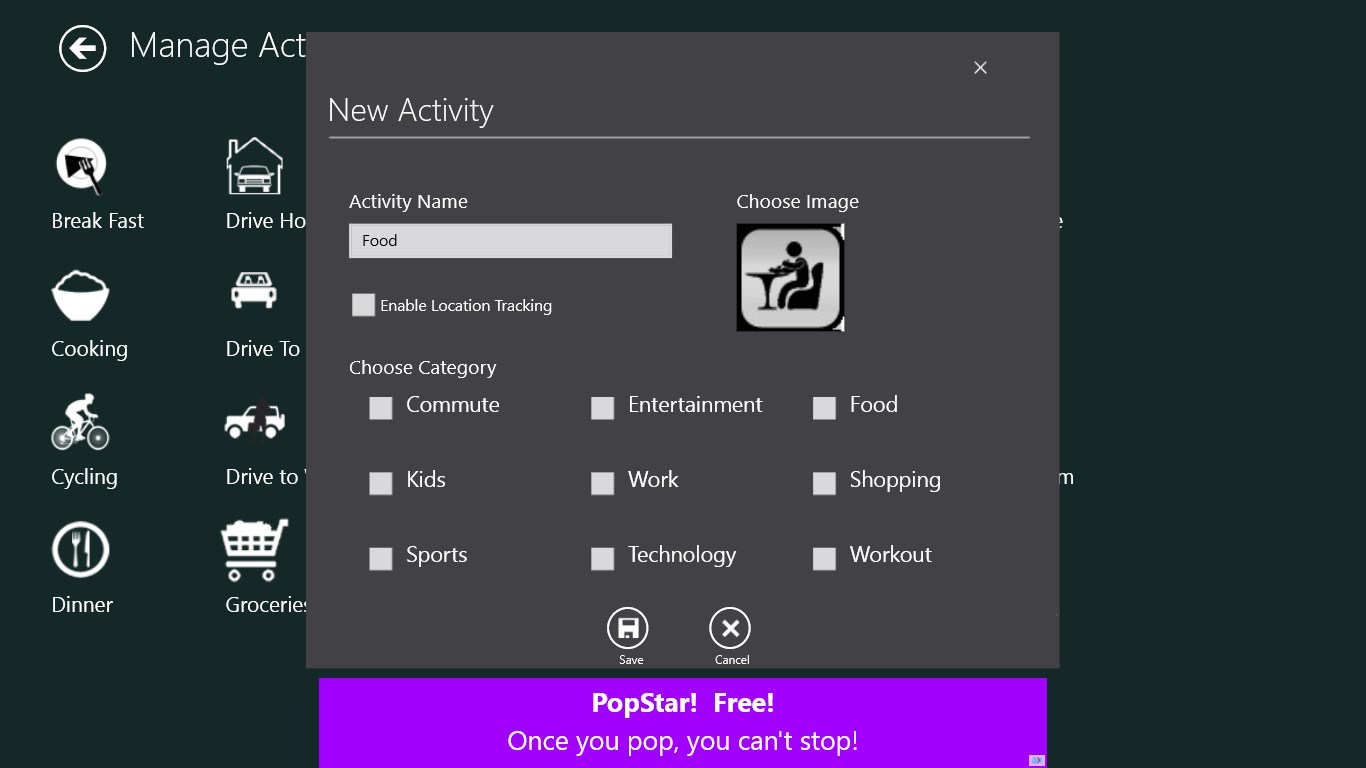Open the Cooking bowl icon
The height and width of the screenshot is (768, 1366).
(80, 296)
